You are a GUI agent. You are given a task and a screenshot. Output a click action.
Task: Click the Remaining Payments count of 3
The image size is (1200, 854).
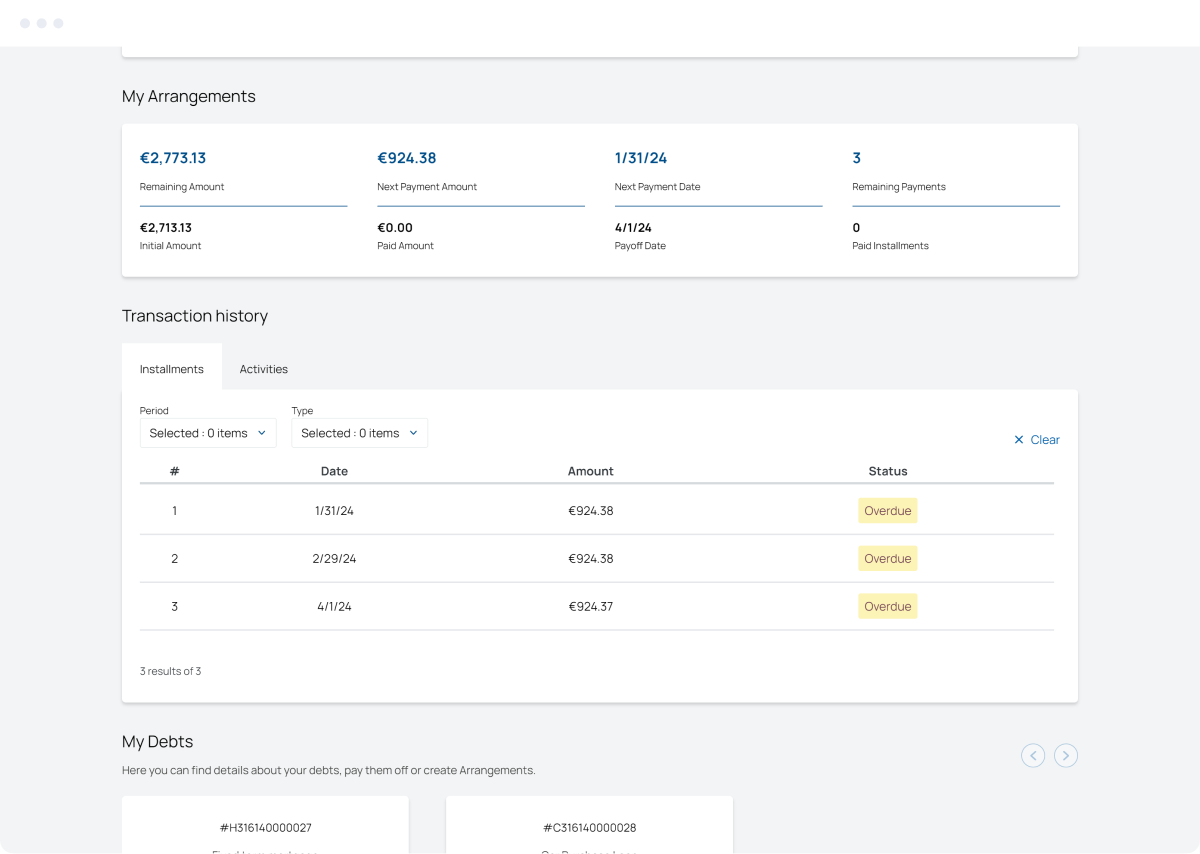click(855, 157)
